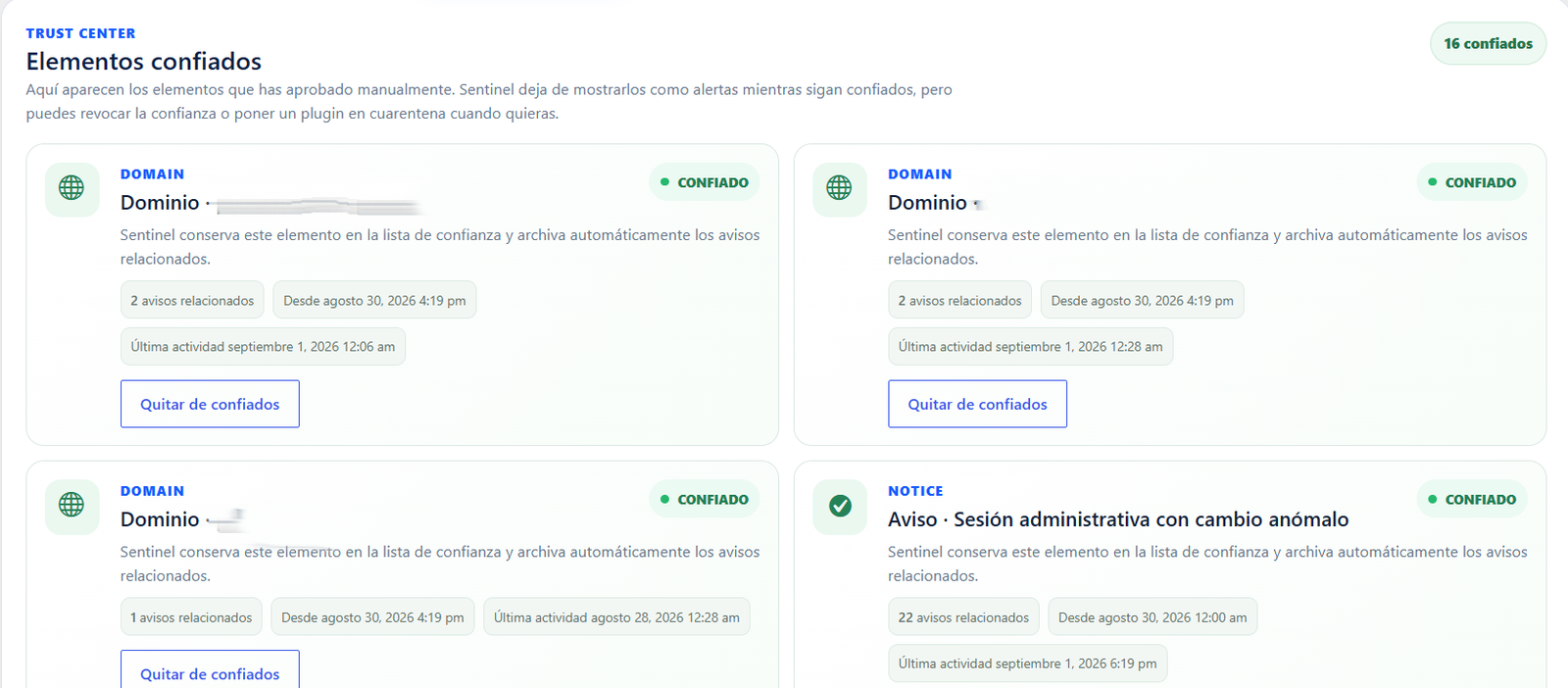Click the Aviso · Sesión administrativa con cambio anómalo title

pos(1118,519)
